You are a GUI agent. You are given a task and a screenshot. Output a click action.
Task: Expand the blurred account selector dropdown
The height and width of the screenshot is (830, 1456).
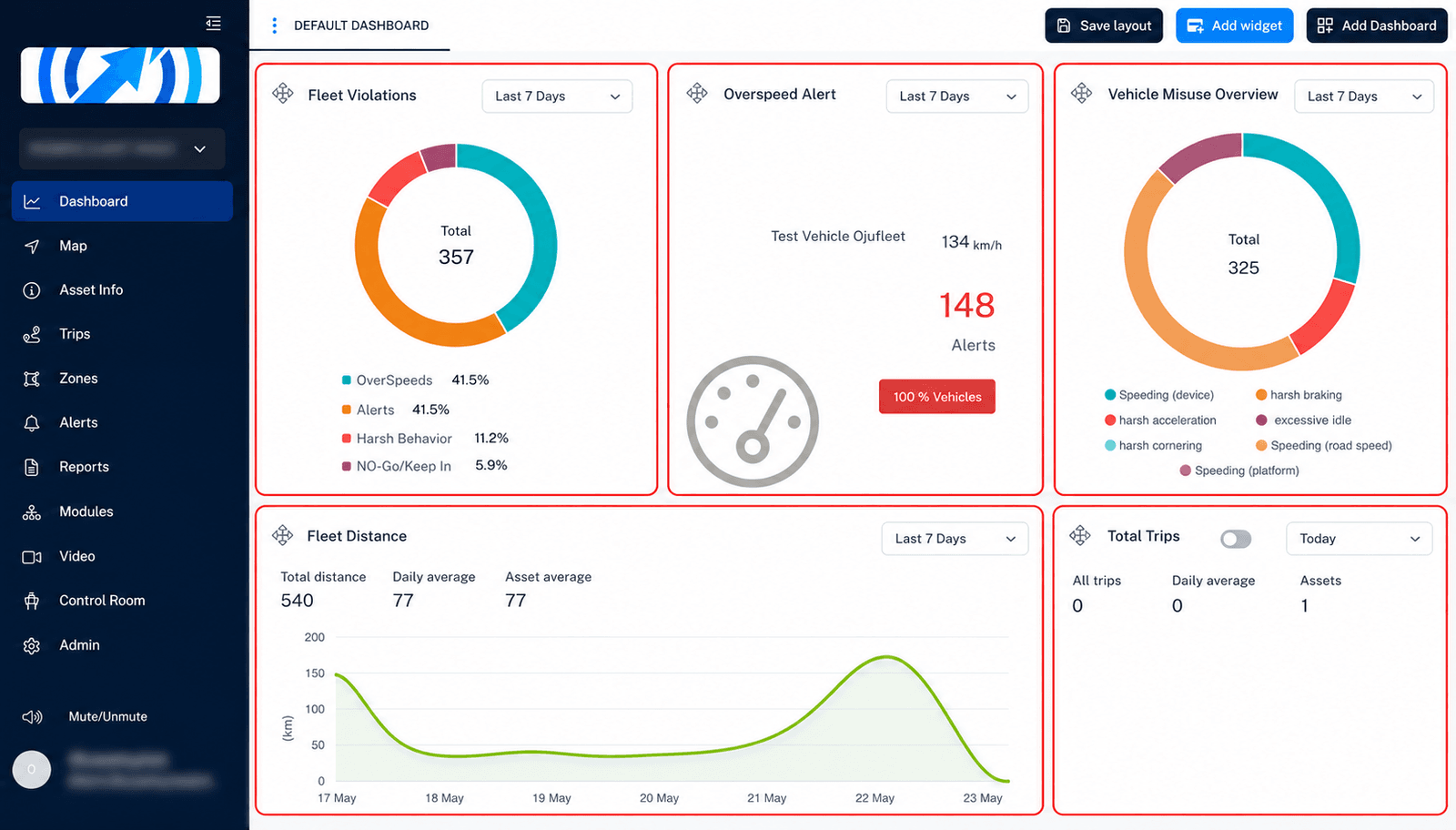[x=122, y=148]
